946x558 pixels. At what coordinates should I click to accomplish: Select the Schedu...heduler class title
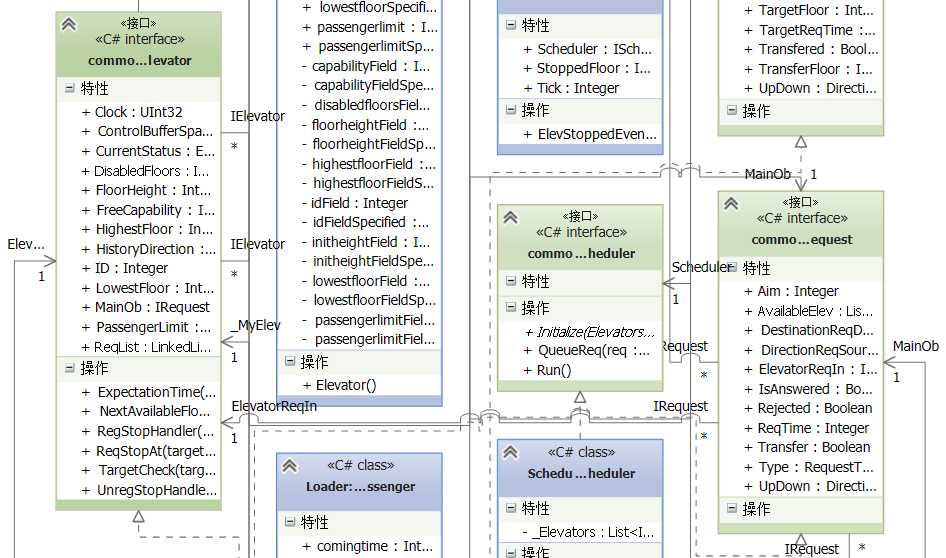point(581,474)
